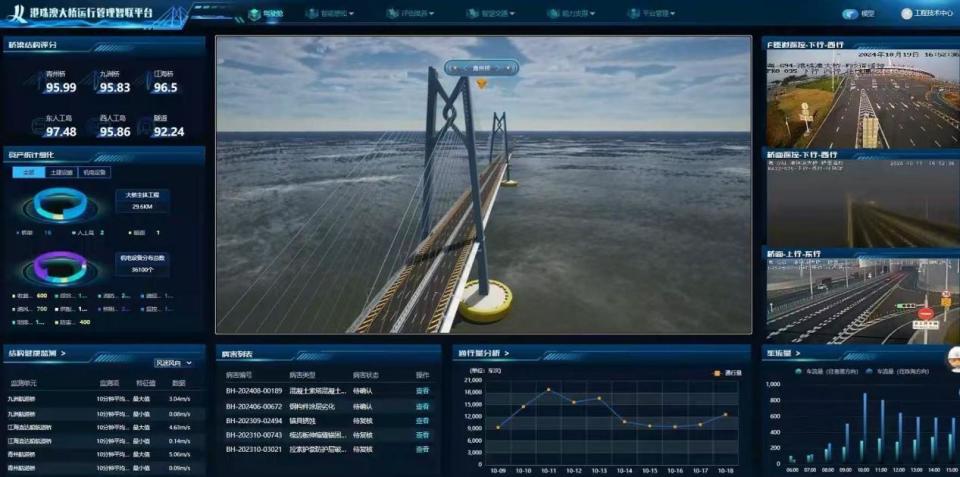Click the 东人工岛 score value 97.48
The width and height of the screenshot is (960, 477).
pos(61,132)
